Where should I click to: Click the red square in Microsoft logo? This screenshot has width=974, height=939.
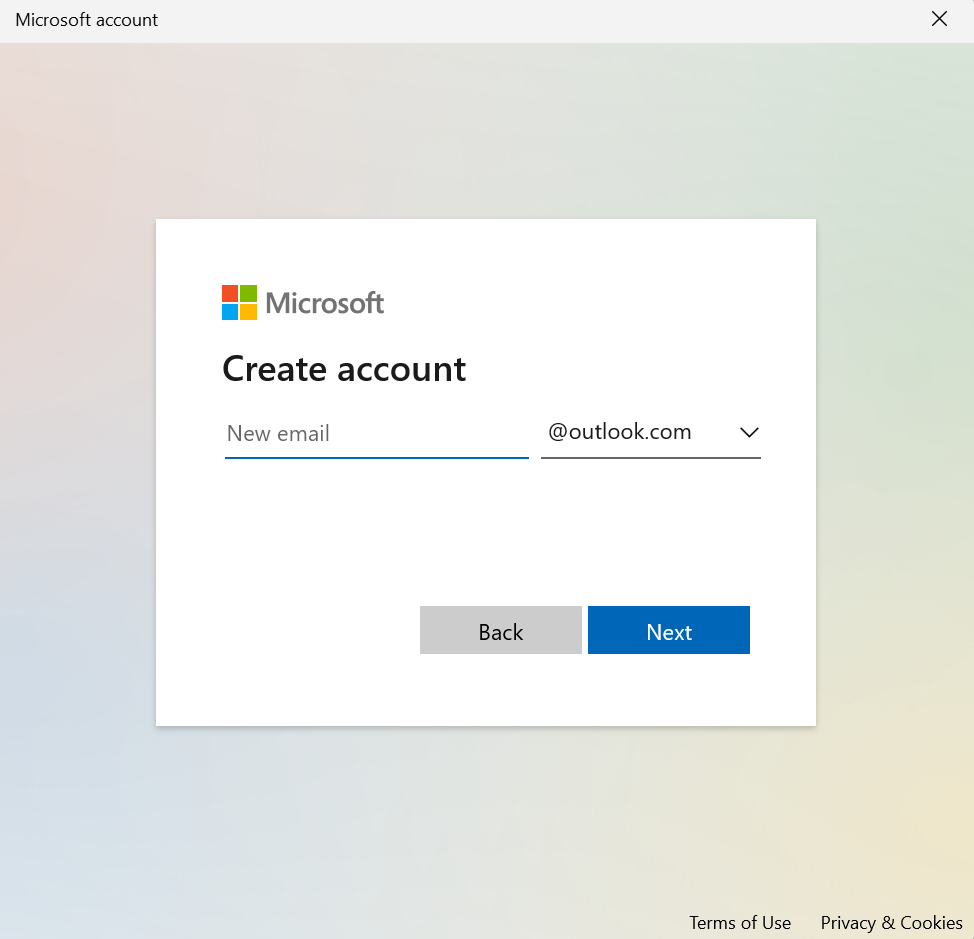point(230,293)
